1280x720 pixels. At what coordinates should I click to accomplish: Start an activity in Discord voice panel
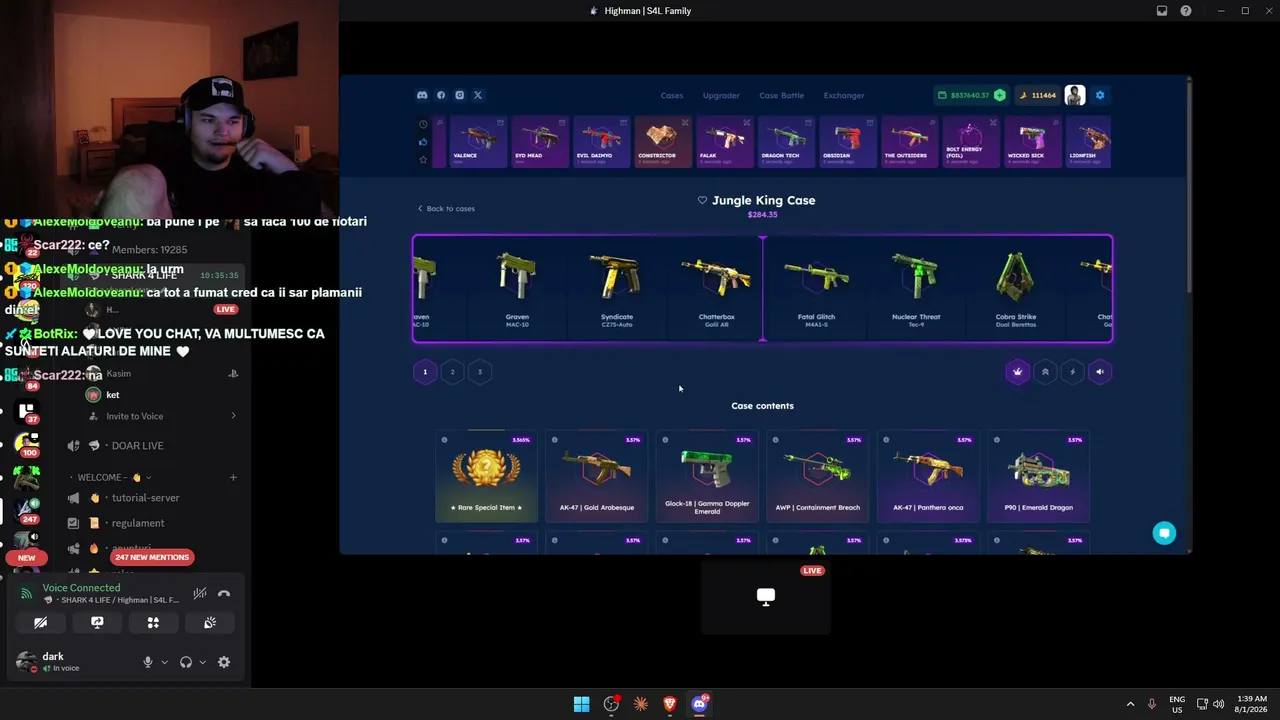tap(153, 622)
